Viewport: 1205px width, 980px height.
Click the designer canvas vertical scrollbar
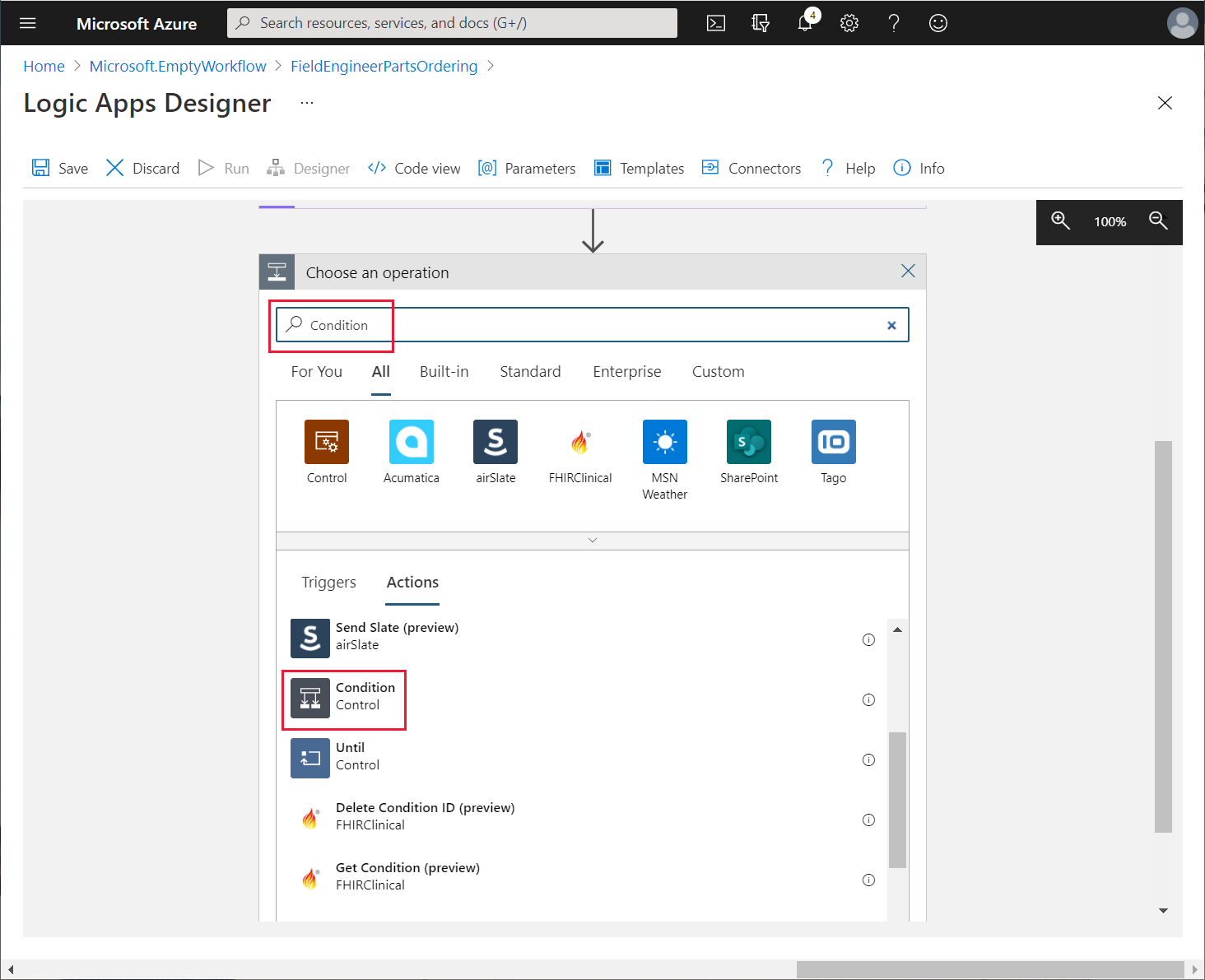(x=1163, y=637)
